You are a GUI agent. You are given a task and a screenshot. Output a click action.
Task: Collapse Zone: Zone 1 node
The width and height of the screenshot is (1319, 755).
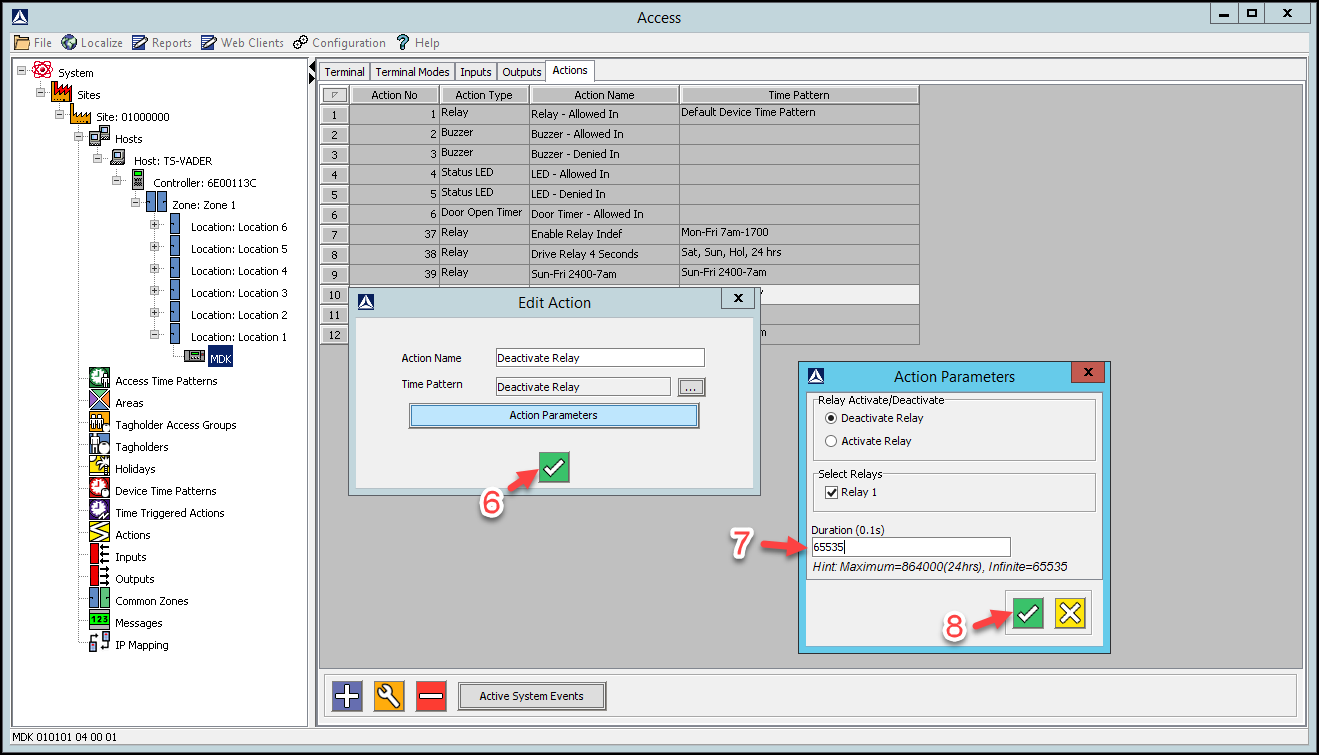(136, 203)
